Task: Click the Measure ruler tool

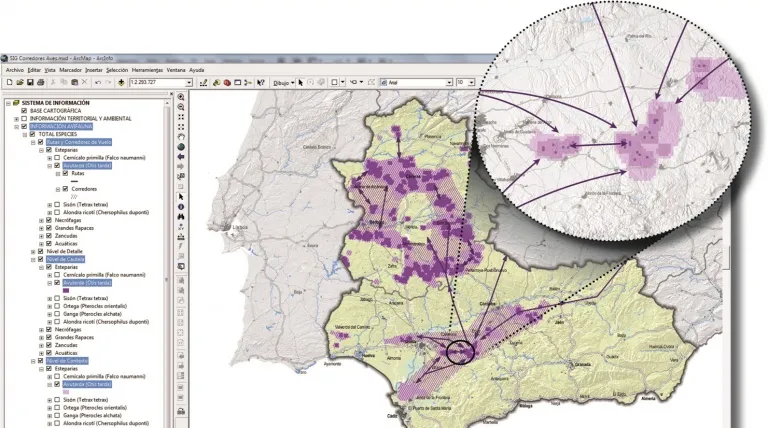Action: [x=181, y=237]
